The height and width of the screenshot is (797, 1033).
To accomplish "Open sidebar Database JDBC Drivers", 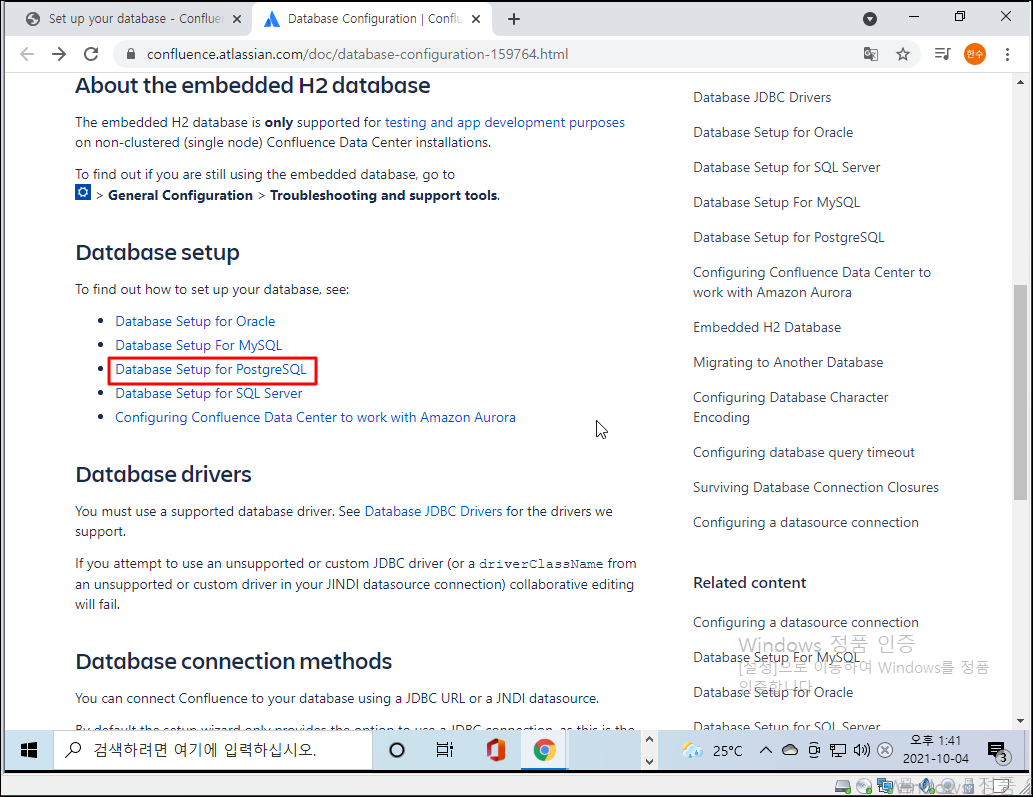I will tap(762, 97).
